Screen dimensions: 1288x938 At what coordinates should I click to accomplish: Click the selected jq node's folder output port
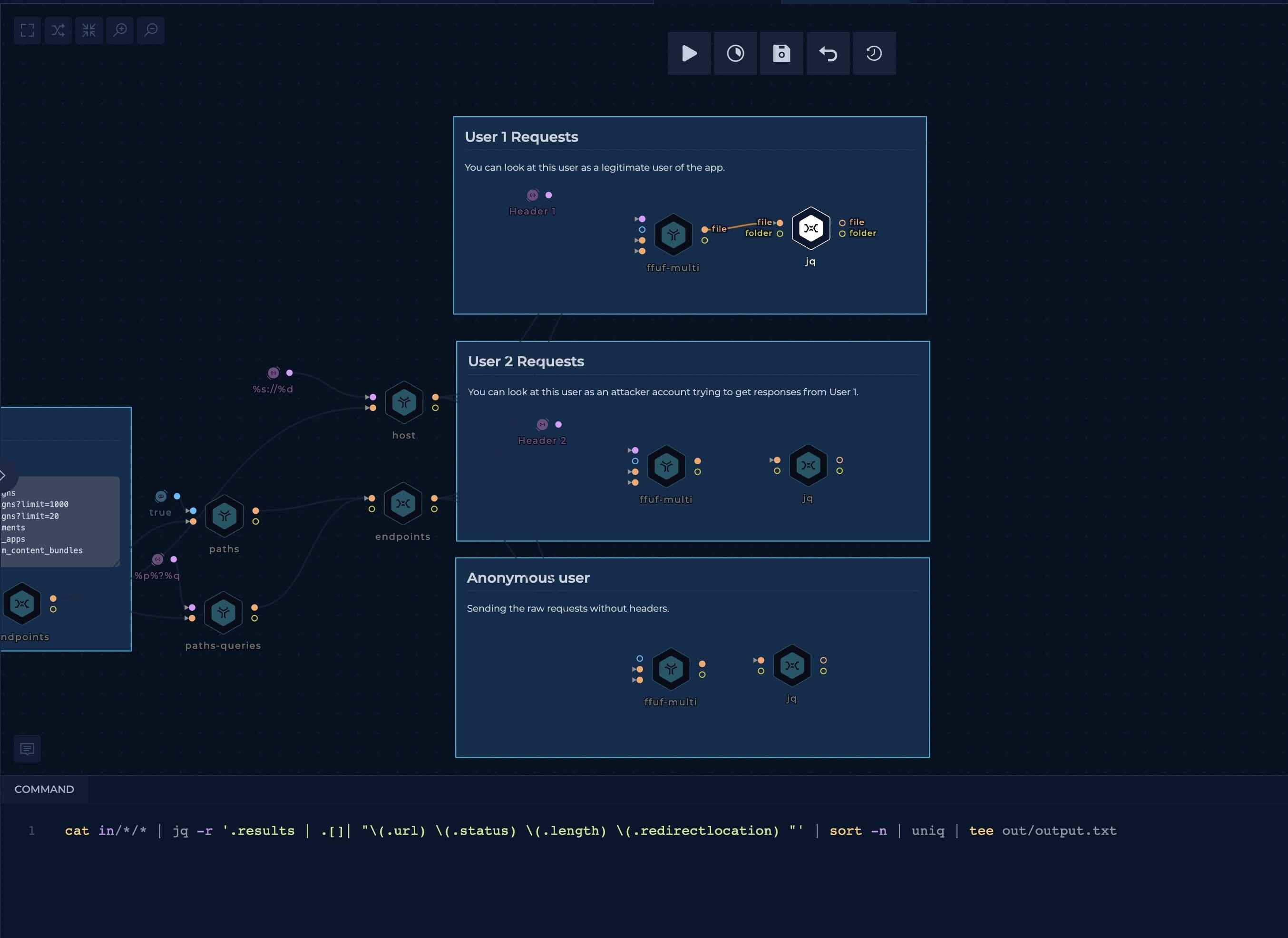coord(842,234)
